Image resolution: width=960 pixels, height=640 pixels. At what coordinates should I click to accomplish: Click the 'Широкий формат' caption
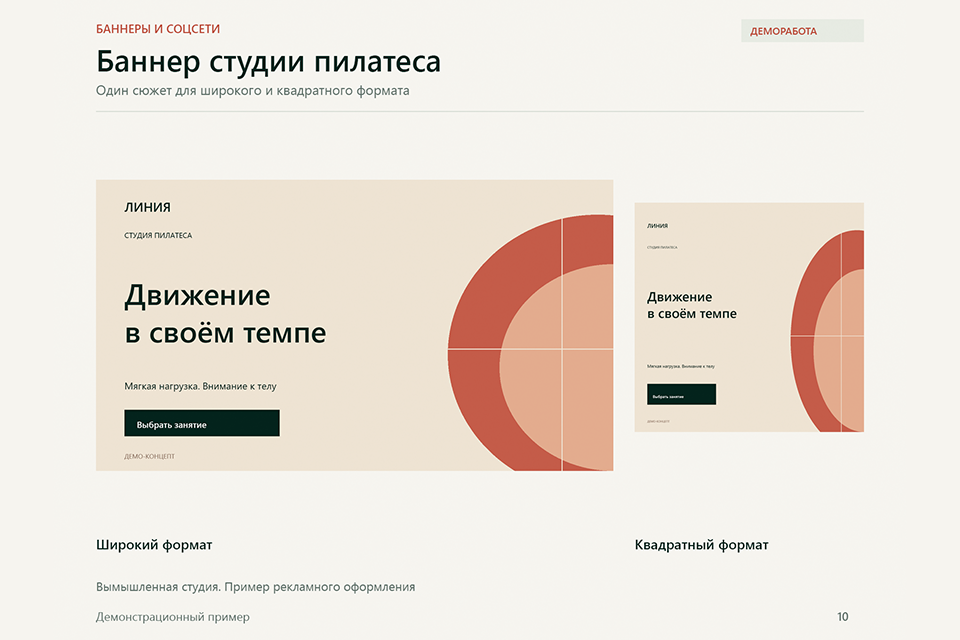pos(154,545)
